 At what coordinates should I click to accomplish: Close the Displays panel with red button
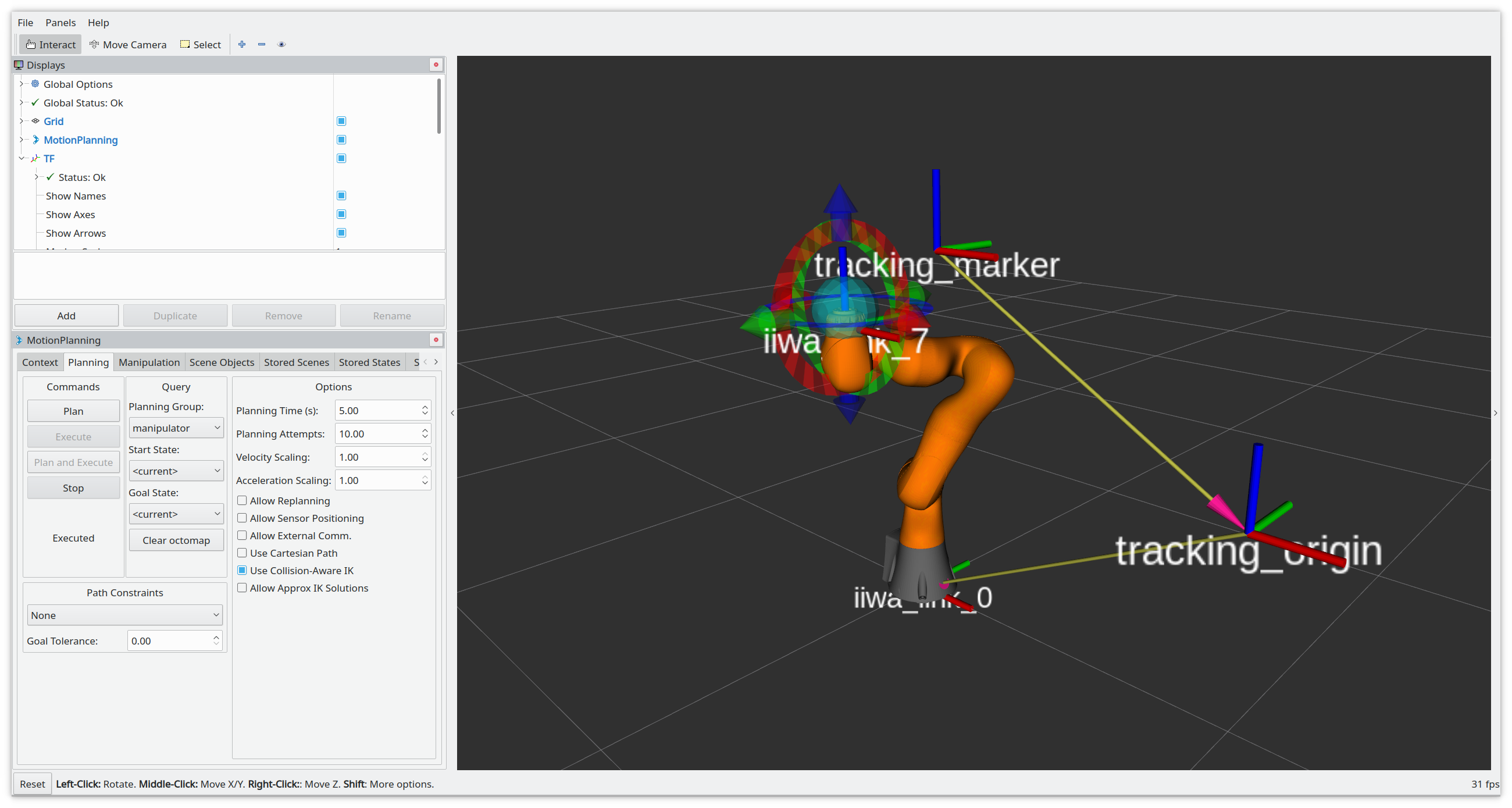[436, 65]
